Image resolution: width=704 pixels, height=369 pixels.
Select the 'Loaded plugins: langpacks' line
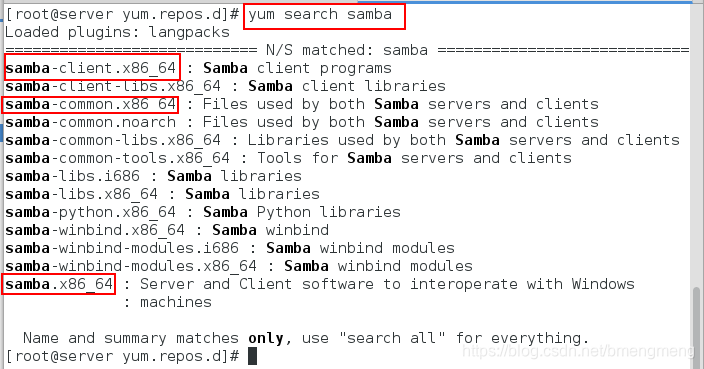pos(117,32)
